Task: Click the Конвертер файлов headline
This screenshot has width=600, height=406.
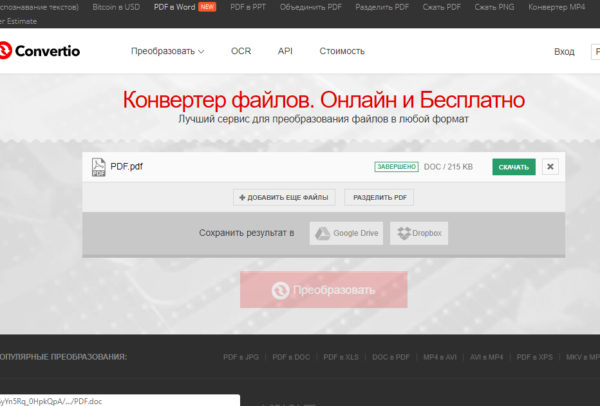Action: [x=323, y=100]
